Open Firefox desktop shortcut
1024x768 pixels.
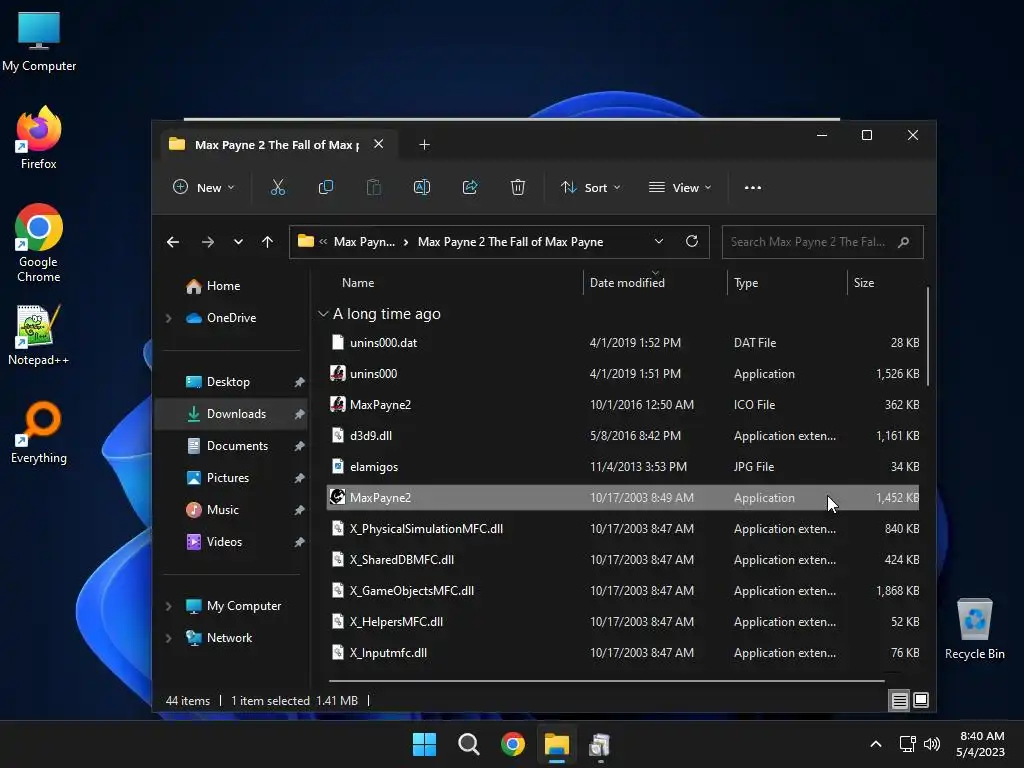39,138
